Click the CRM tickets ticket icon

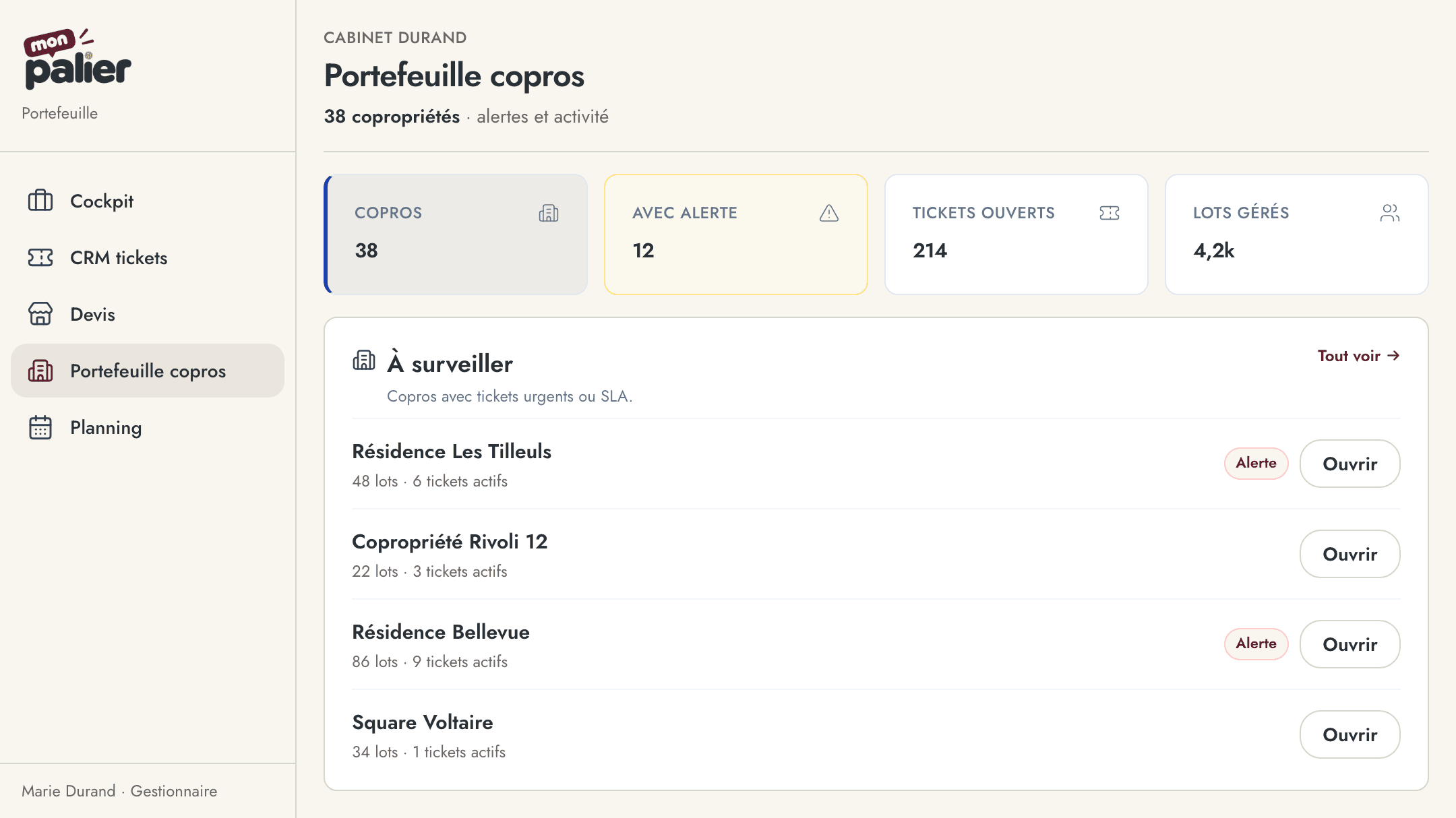coord(40,257)
